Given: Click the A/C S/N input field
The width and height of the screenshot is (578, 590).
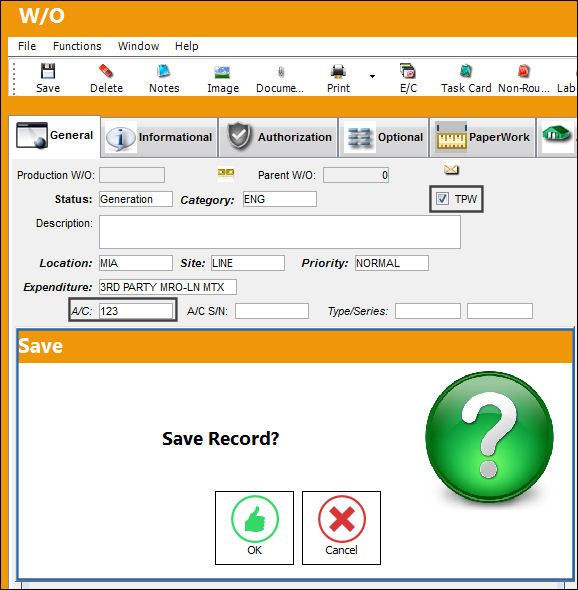Looking at the screenshot, I should pyautogui.click(x=272, y=311).
